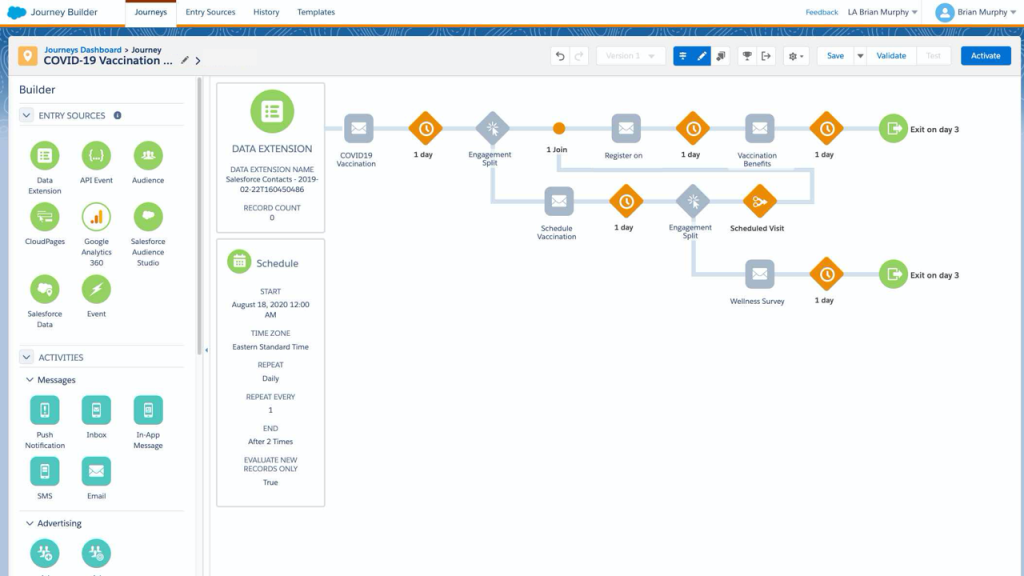Click the CloudPages entry source icon
Image resolution: width=1024 pixels, height=576 pixels.
tap(44, 217)
